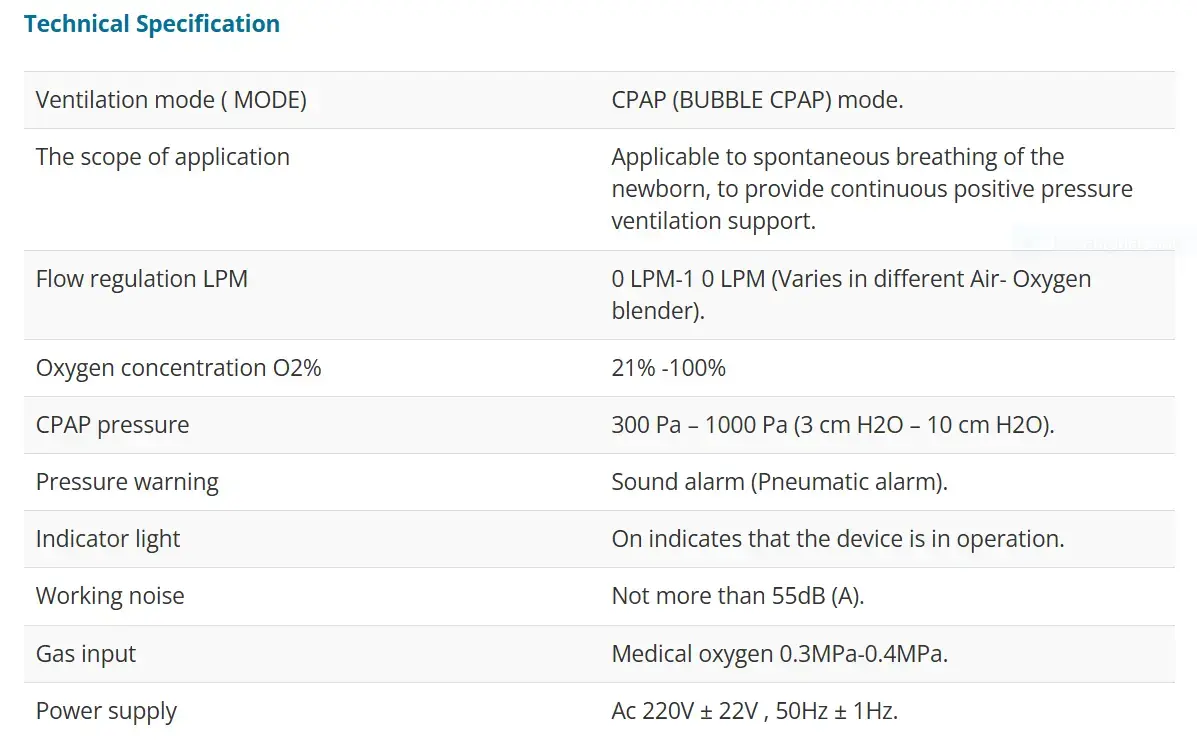Select the Pressure warning label
Image resolution: width=1197 pixels, height=752 pixels.
point(127,482)
